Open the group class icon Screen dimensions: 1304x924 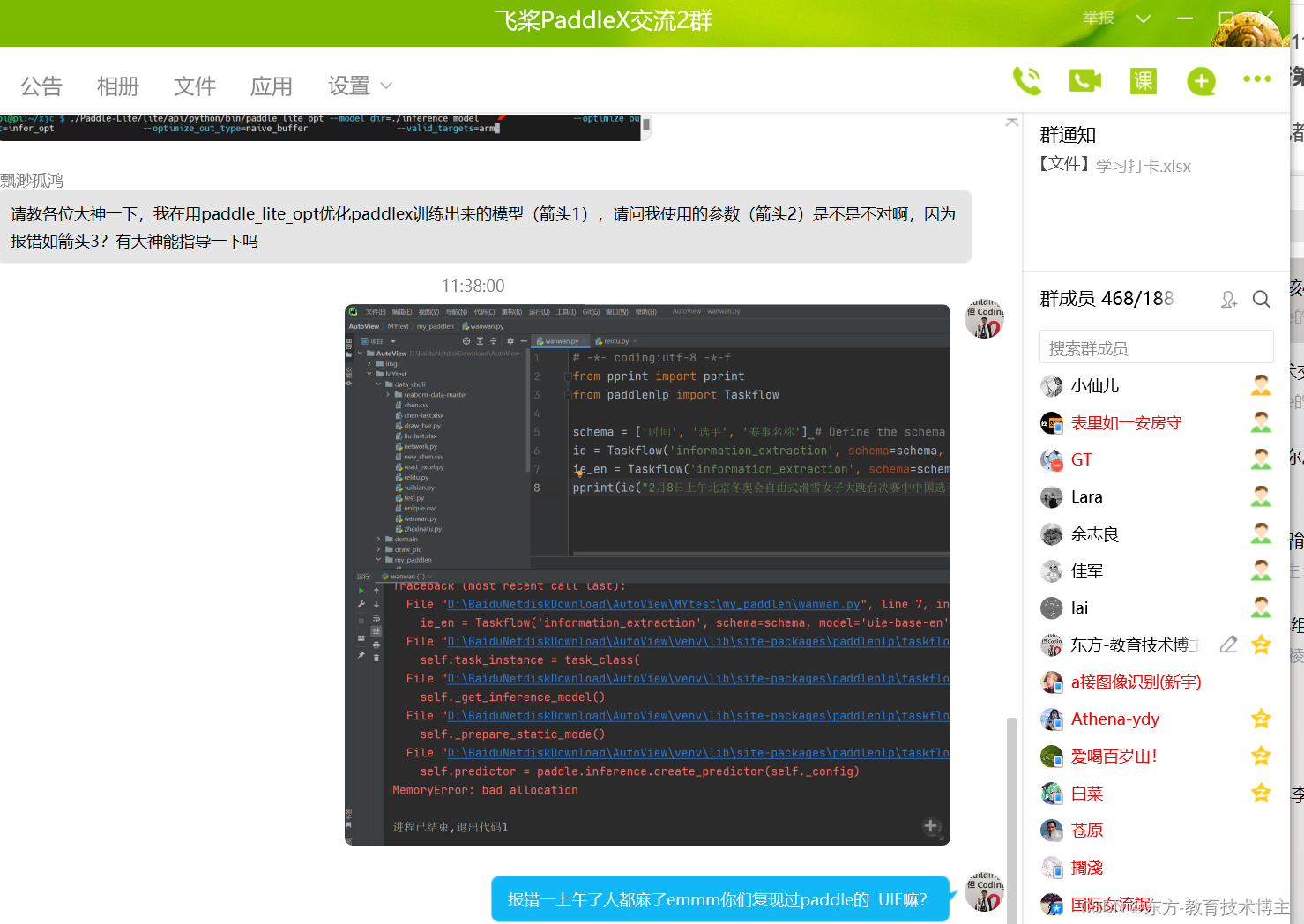click(x=1144, y=81)
